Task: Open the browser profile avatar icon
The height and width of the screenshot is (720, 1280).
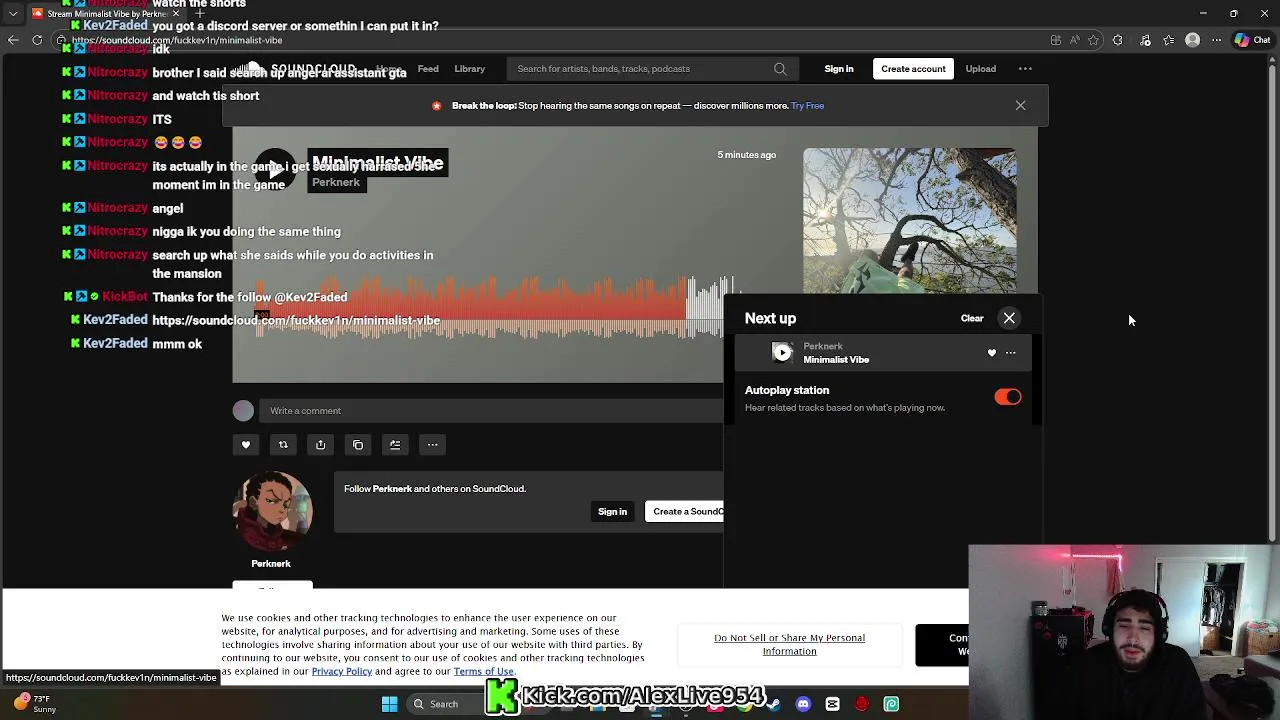Action: pyautogui.click(x=1192, y=40)
